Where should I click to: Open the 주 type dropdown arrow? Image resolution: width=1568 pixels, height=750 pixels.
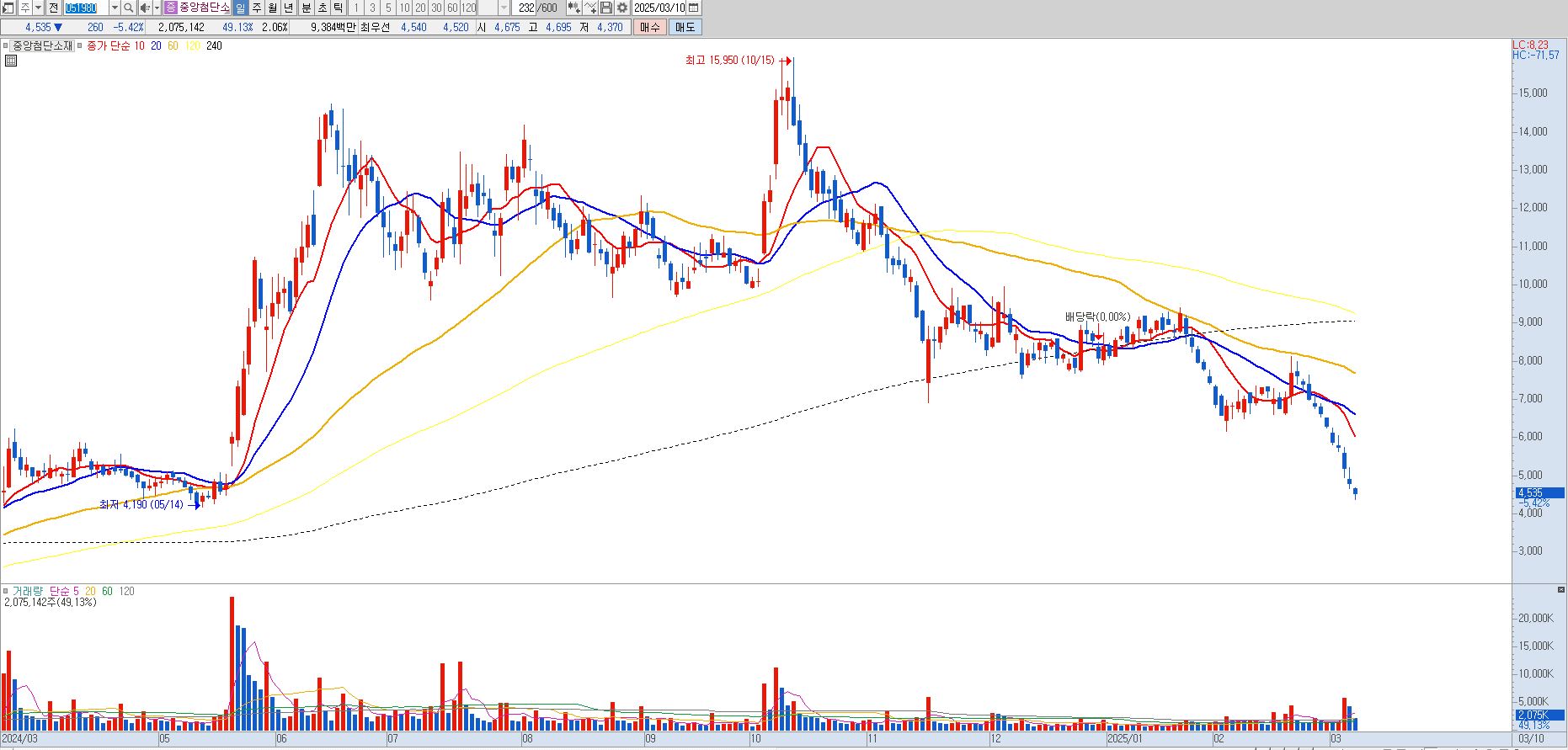coord(39,8)
